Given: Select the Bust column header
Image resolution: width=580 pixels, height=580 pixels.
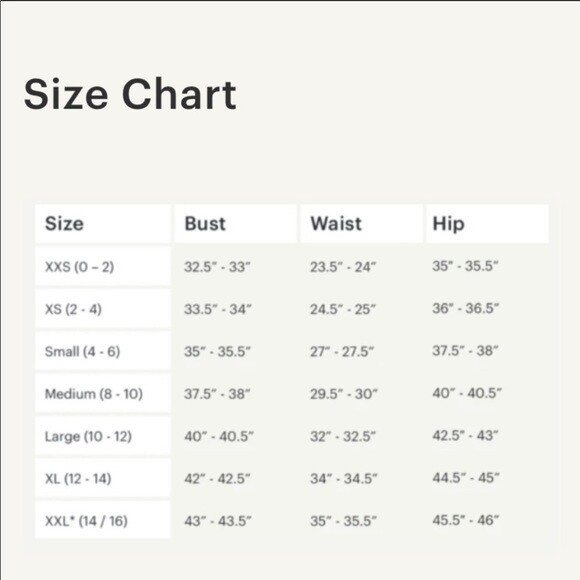Looking at the screenshot, I should click(236, 224).
